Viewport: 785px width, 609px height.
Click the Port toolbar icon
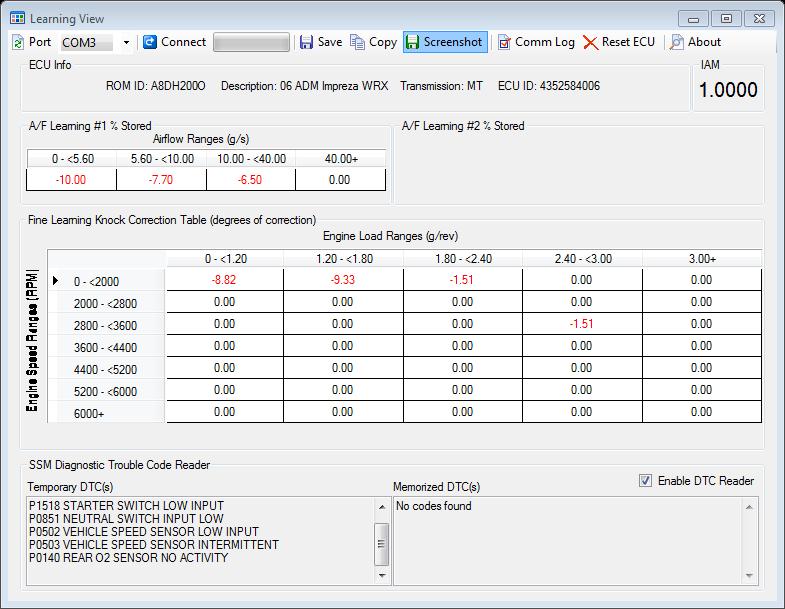pos(19,42)
